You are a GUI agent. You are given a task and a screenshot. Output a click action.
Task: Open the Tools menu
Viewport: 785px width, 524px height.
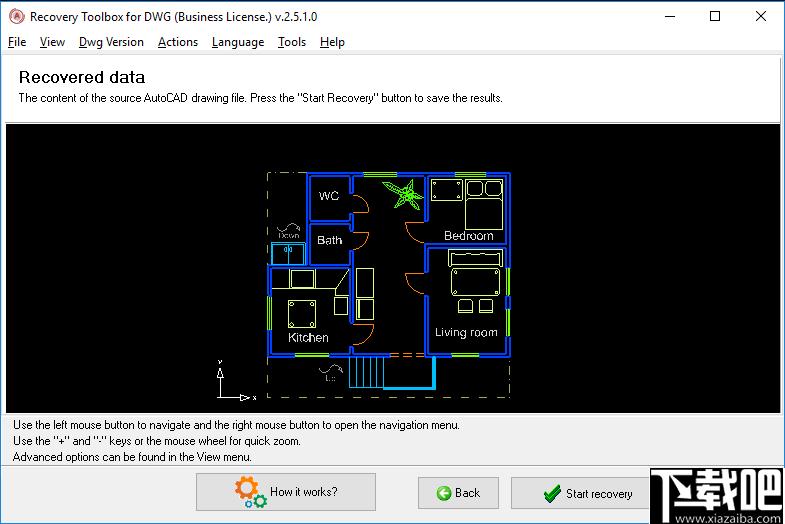pos(292,42)
